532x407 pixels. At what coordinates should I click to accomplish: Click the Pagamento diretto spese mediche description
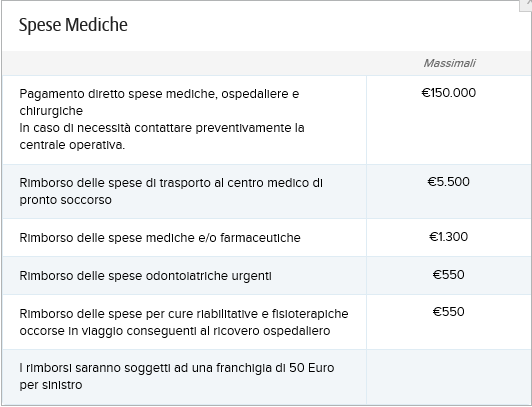[159, 102]
